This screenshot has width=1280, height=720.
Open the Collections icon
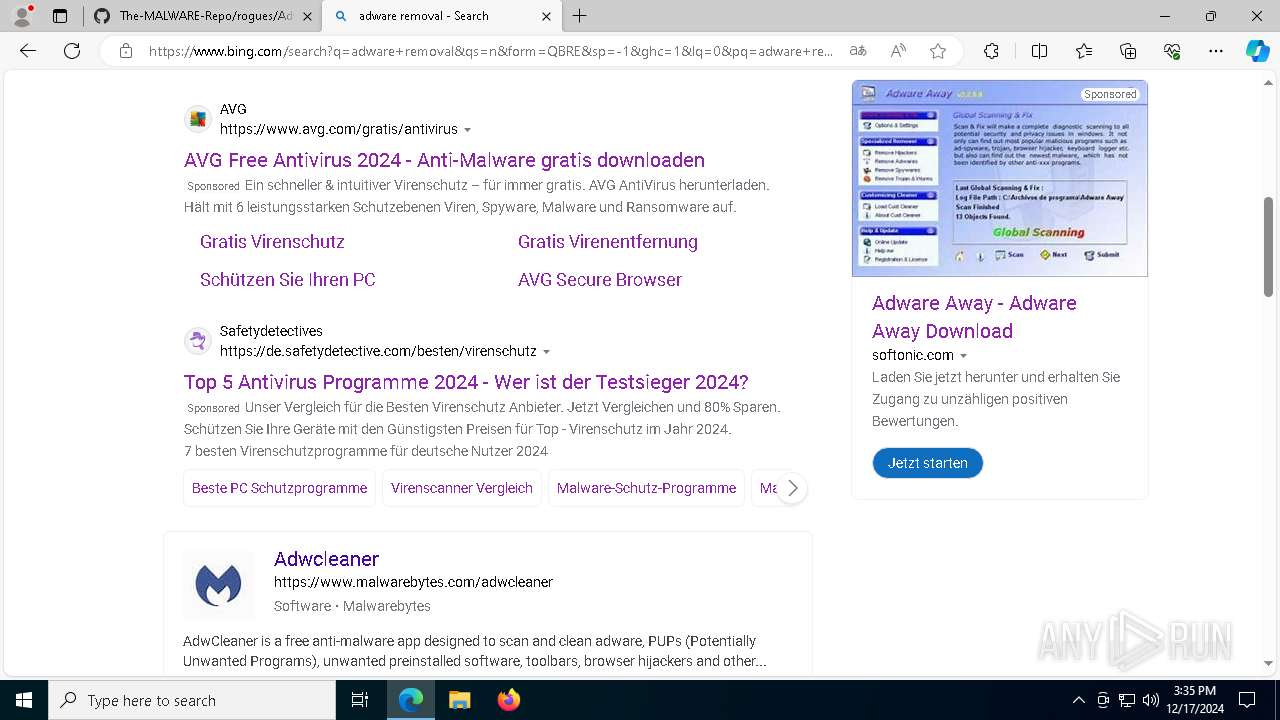pos(1128,51)
